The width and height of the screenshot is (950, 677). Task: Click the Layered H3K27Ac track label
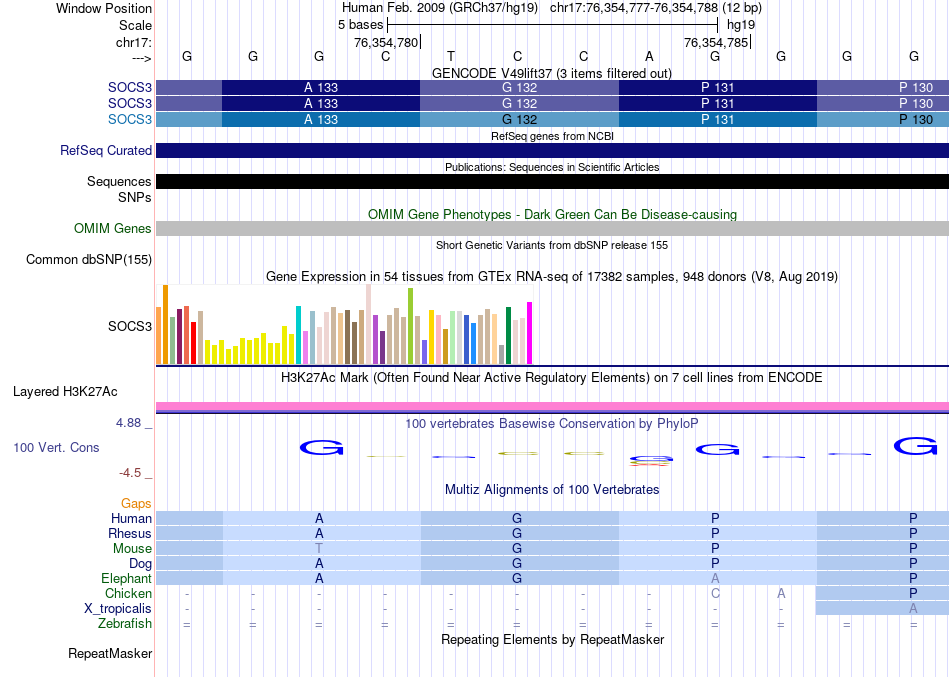point(65,392)
